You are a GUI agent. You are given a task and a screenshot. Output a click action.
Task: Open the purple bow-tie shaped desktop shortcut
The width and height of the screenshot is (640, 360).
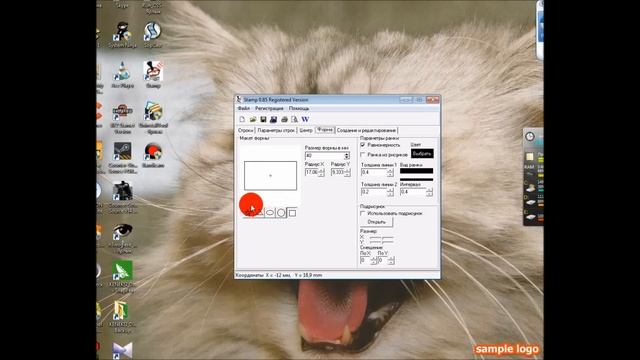122,350
